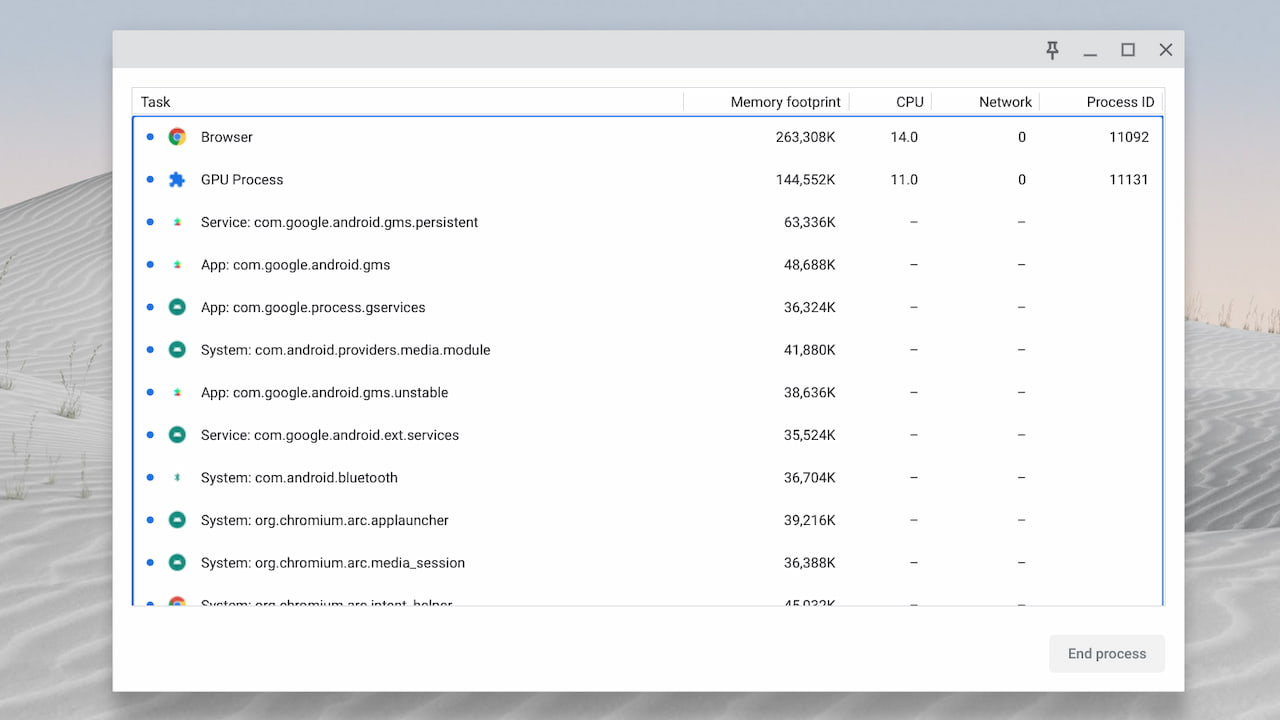Screen dimensions: 1280x720
Task: Select System: org.chromium.arc.media_session row
Action: (648, 563)
